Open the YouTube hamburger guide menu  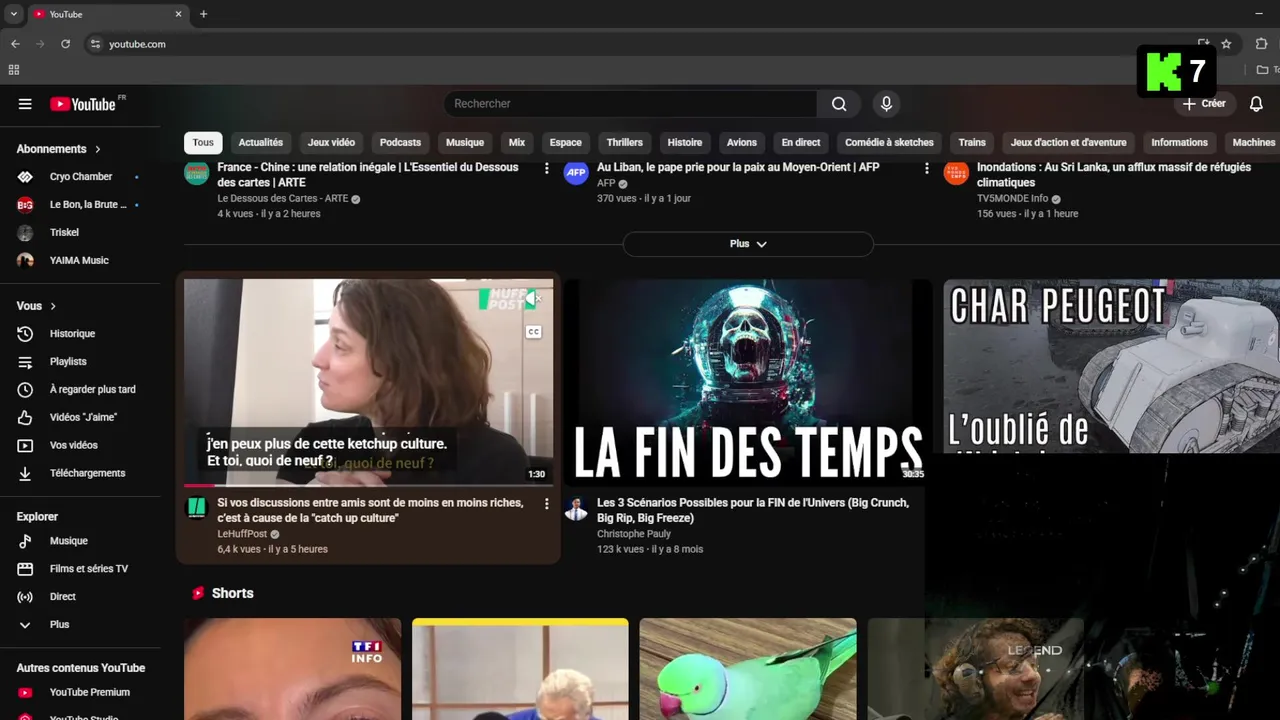(x=25, y=104)
